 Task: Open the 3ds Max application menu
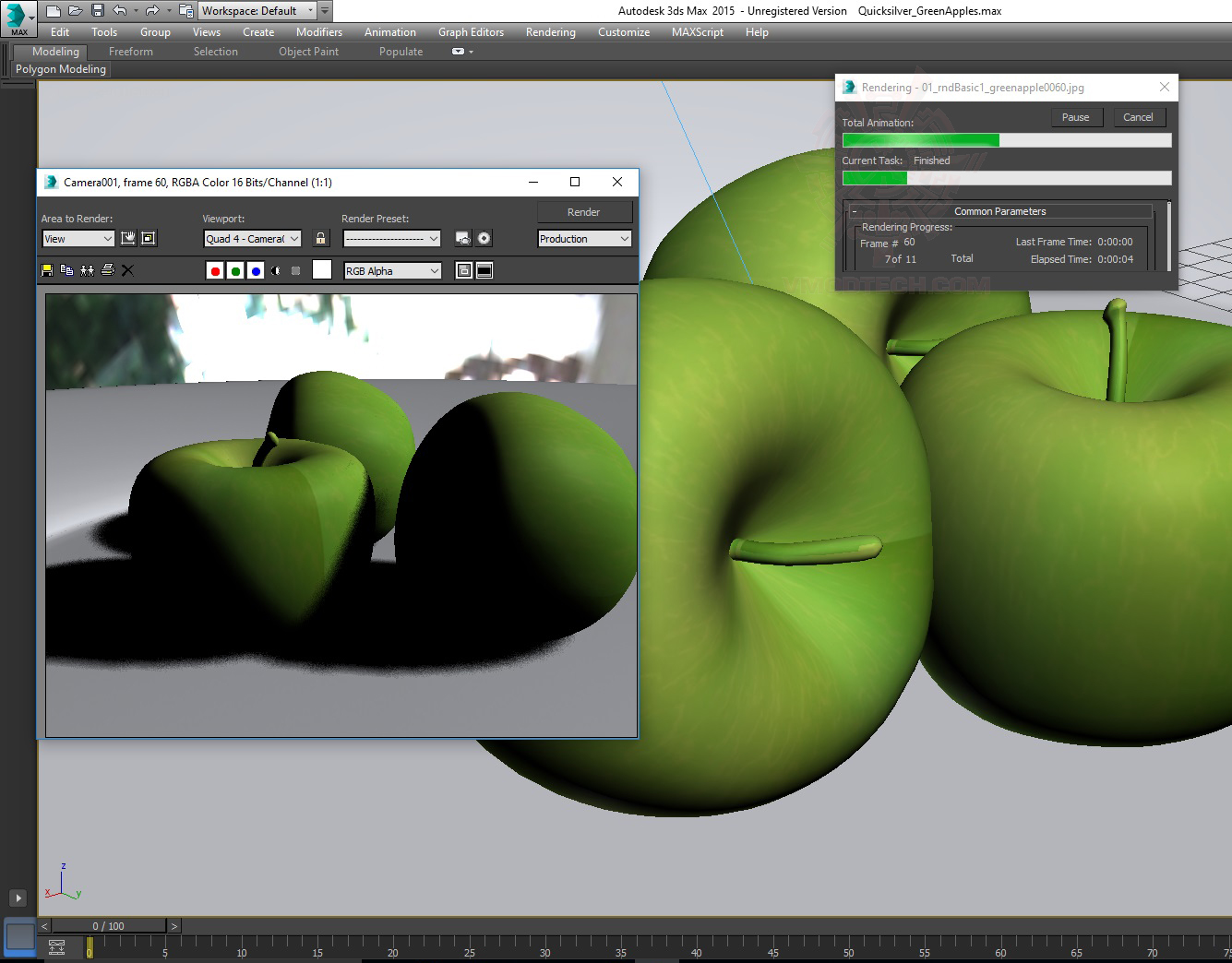click(x=18, y=18)
